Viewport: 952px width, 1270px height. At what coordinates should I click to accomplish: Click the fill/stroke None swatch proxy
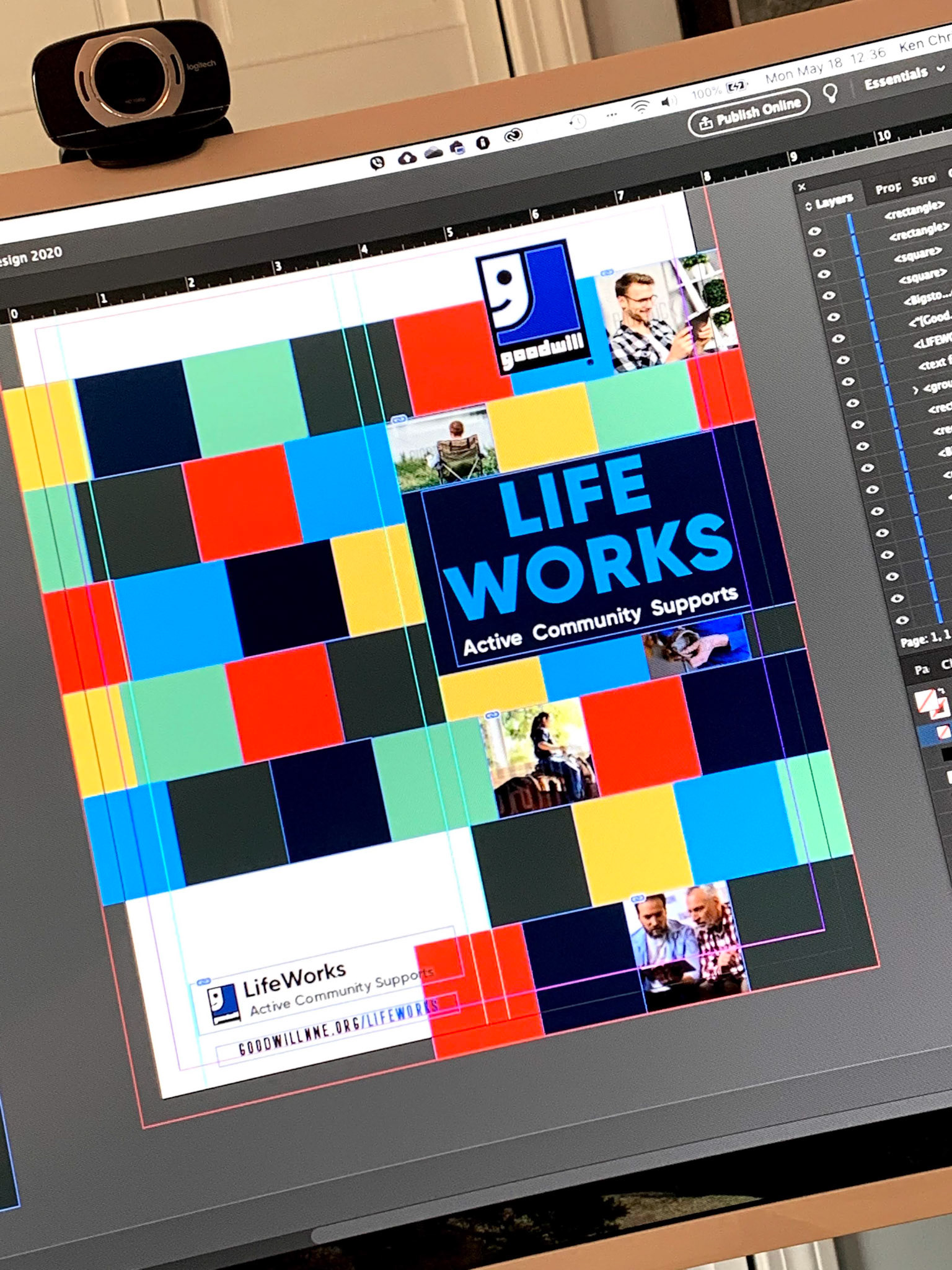[925, 700]
